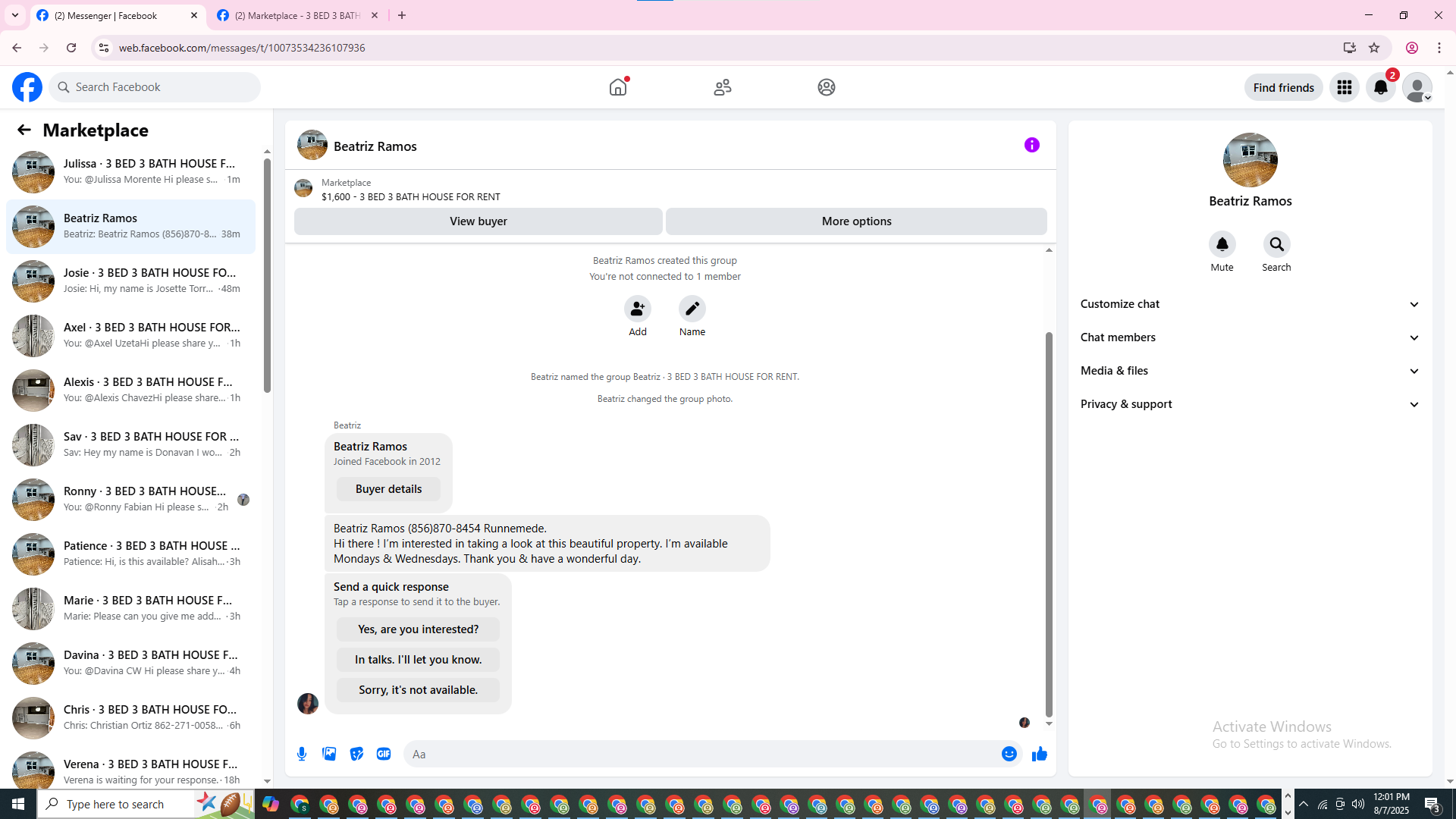Screen dimensions: 1456x819
Task: Mute the Beatriz Ramos conversation
Action: 1222,245
